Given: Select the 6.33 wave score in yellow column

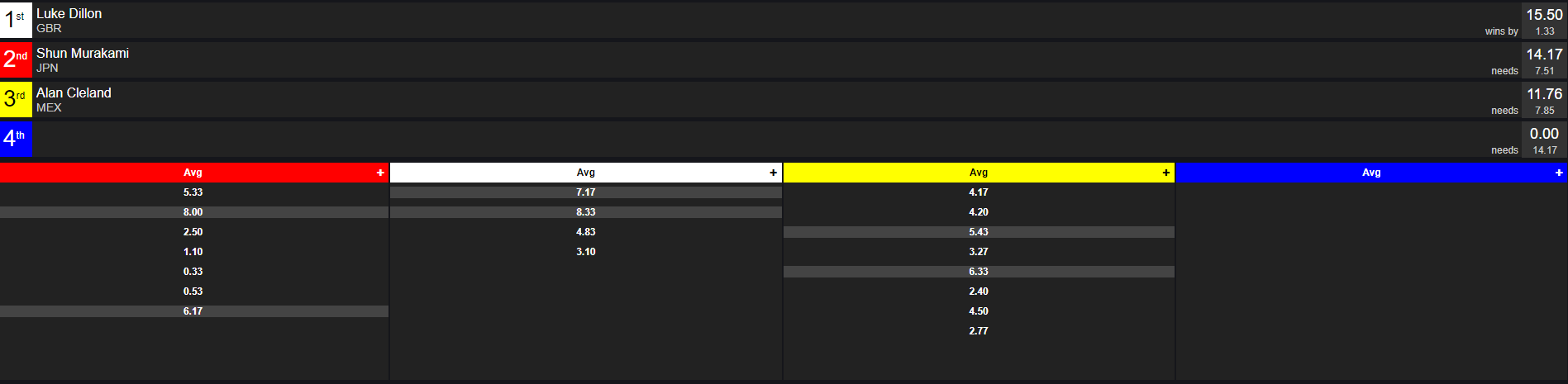Looking at the screenshot, I should [x=979, y=272].
